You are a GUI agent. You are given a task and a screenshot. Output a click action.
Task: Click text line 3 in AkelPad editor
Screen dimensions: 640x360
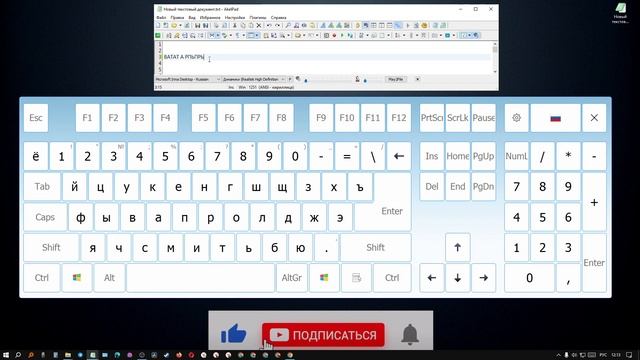point(327,57)
